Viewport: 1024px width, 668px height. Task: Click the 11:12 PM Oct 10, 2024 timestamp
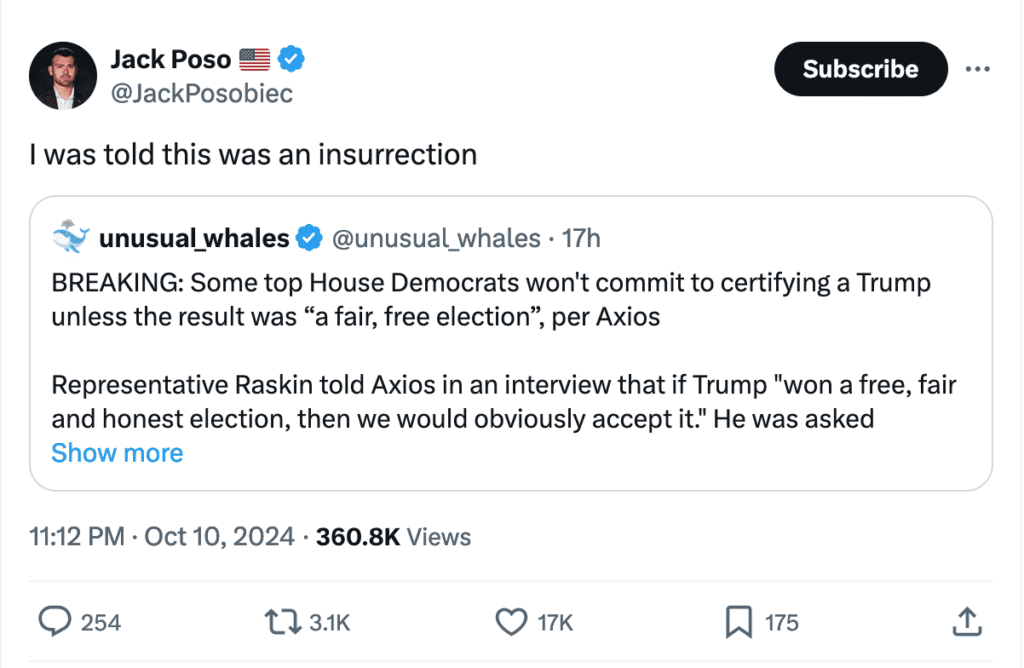[162, 537]
